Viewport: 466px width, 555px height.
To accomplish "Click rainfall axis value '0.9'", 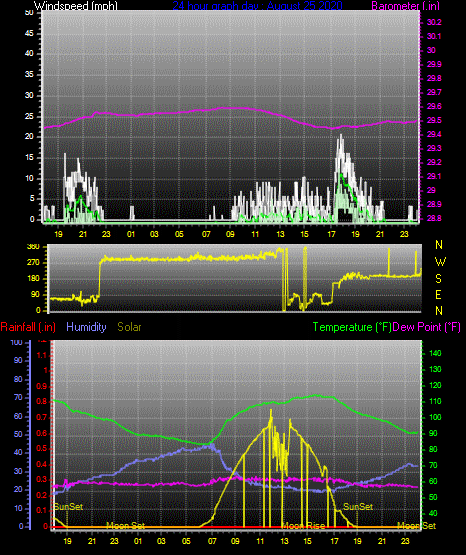I will [x=42, y=387].
